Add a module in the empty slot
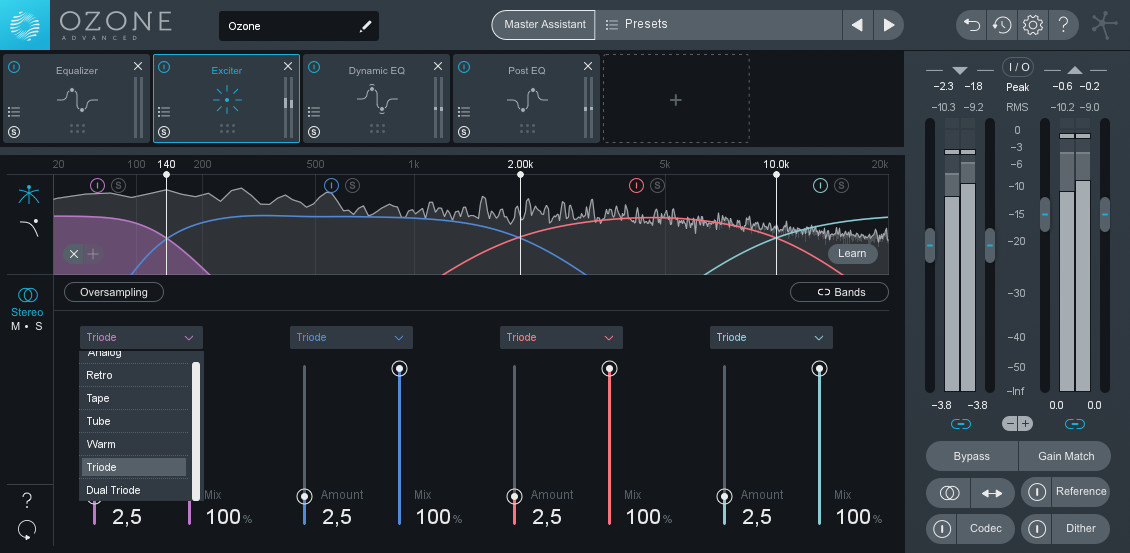This screenshot has height=553, width=1130. click(x=675, y=99)
